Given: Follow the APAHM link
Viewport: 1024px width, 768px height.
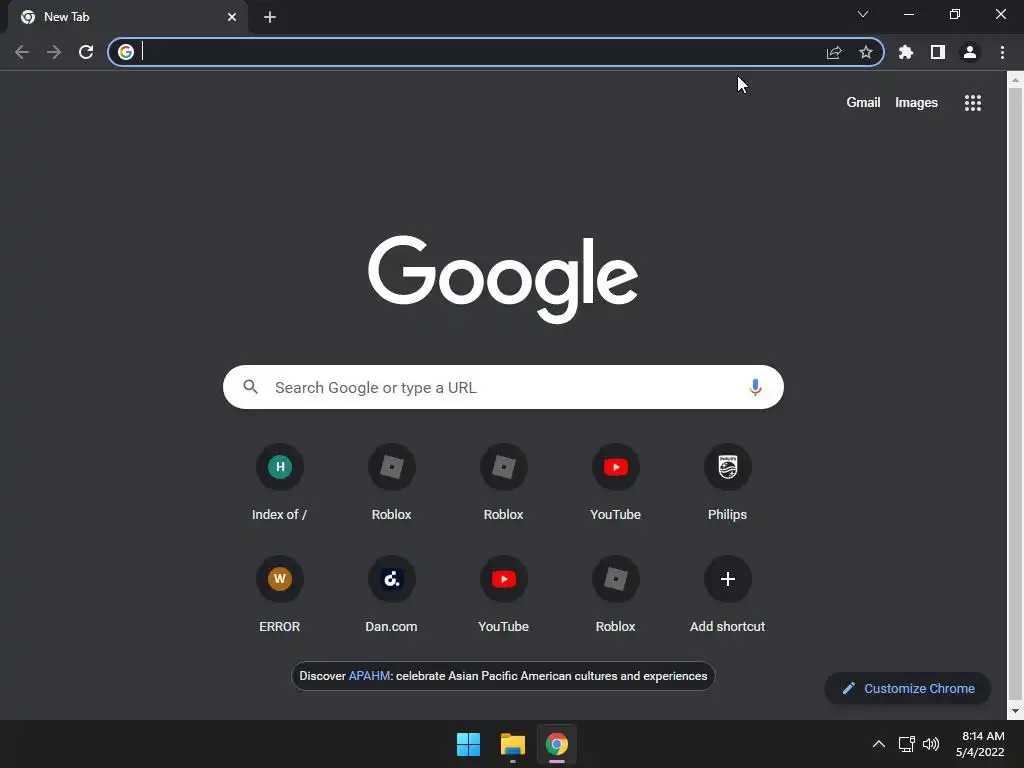Looking at the screenshot, I should pyautogui.click(x=369, y=676).
